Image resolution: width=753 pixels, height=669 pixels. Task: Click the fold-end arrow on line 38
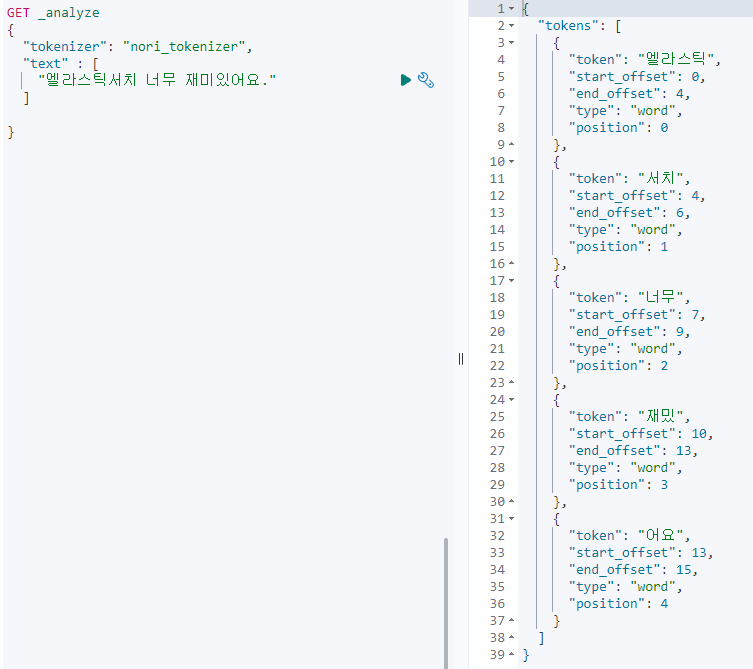pos(512,638)
